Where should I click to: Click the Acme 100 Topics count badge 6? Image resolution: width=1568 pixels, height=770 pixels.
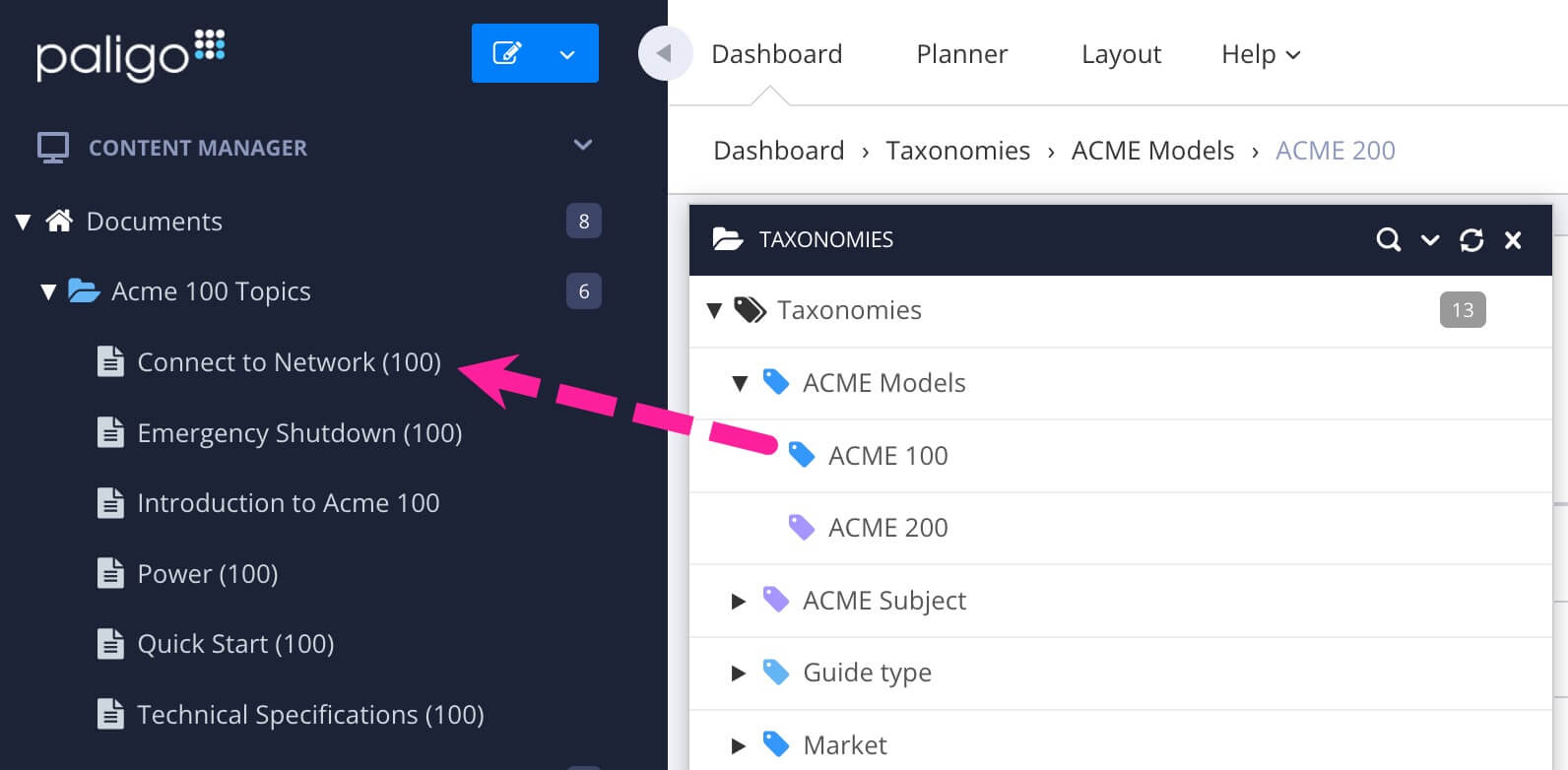point(584,291)
